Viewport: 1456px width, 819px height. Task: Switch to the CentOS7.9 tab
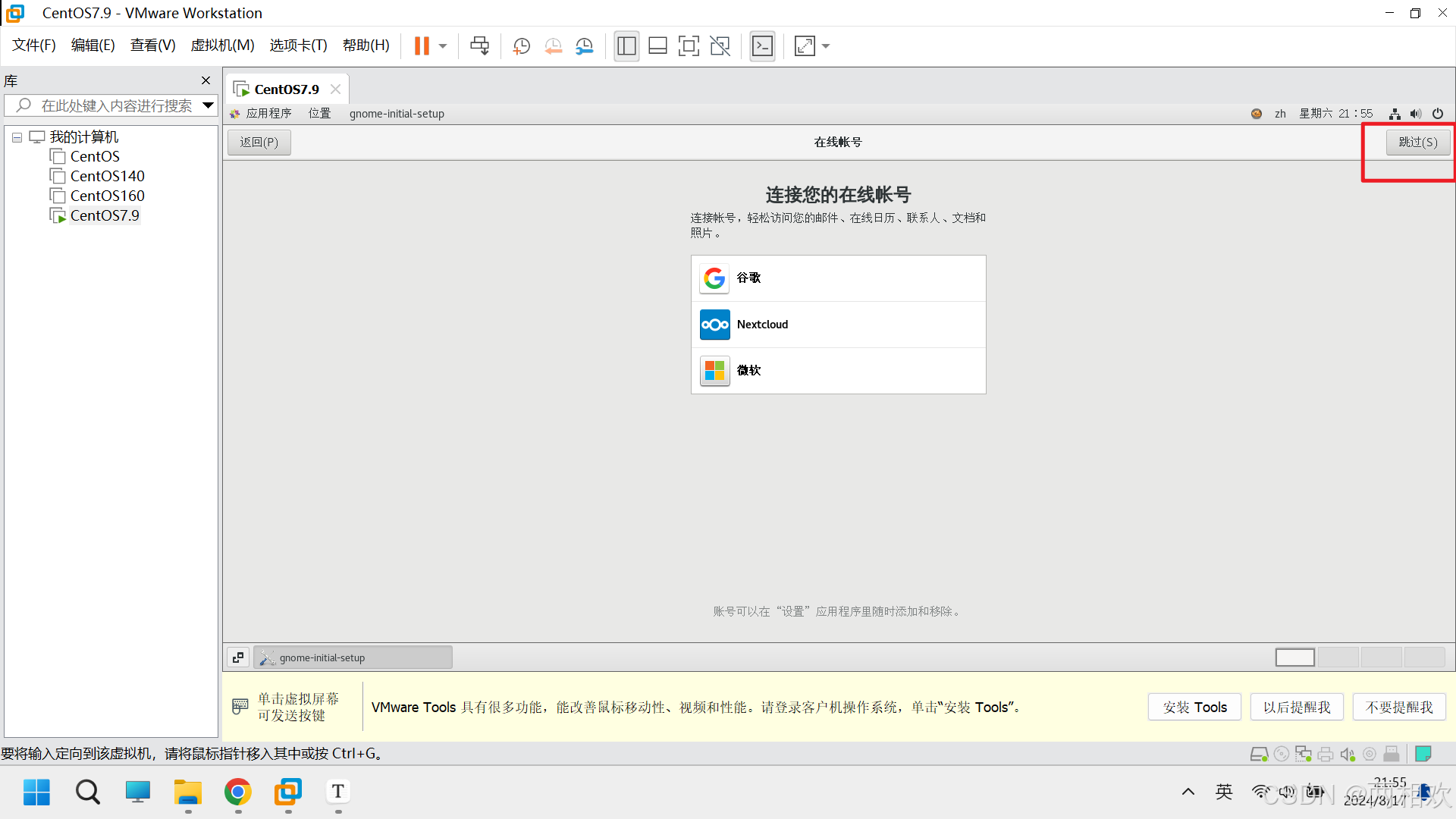coord(286,89)
